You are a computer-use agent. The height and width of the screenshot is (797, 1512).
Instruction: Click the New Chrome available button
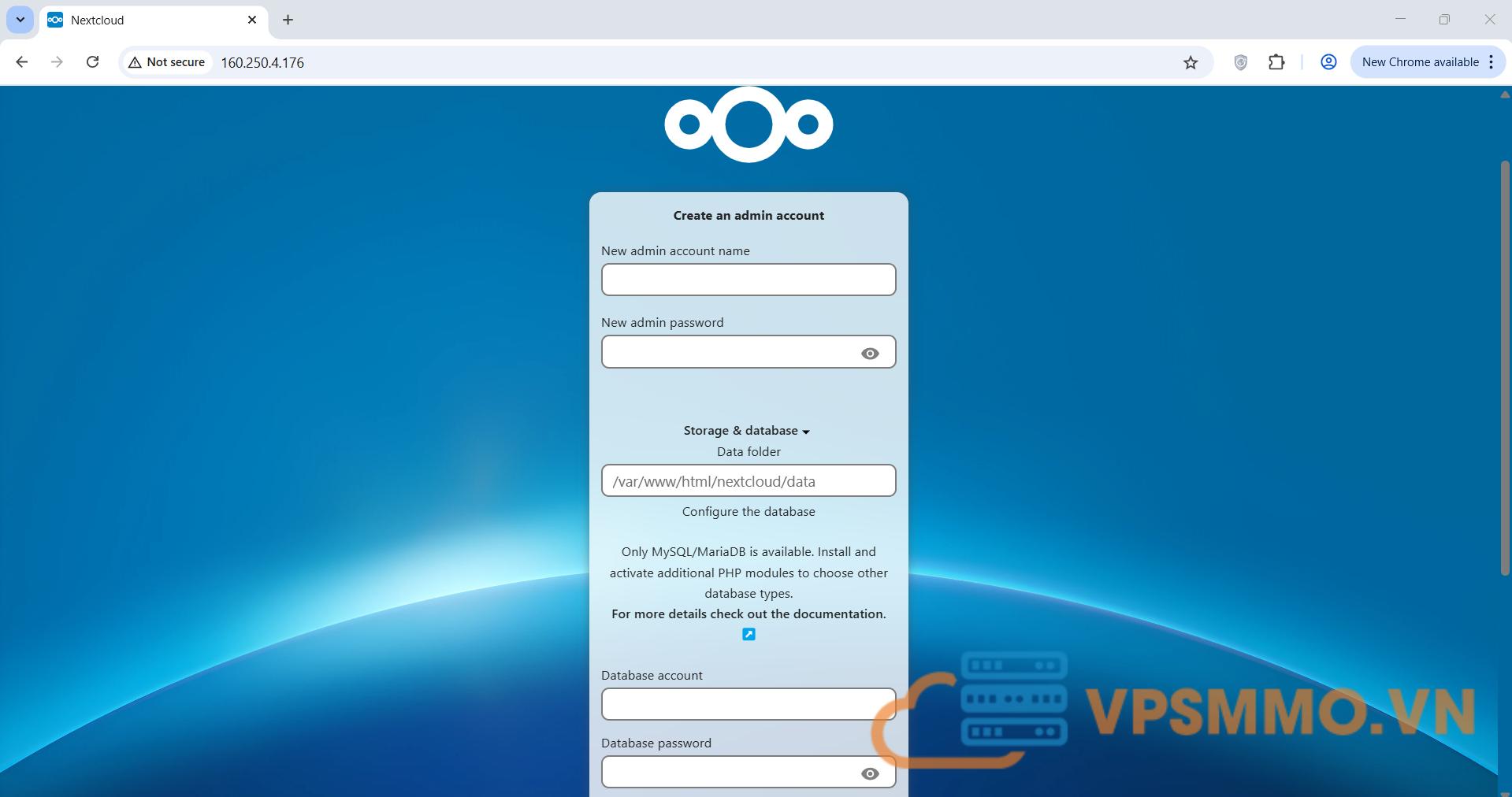click(1419, 62)
